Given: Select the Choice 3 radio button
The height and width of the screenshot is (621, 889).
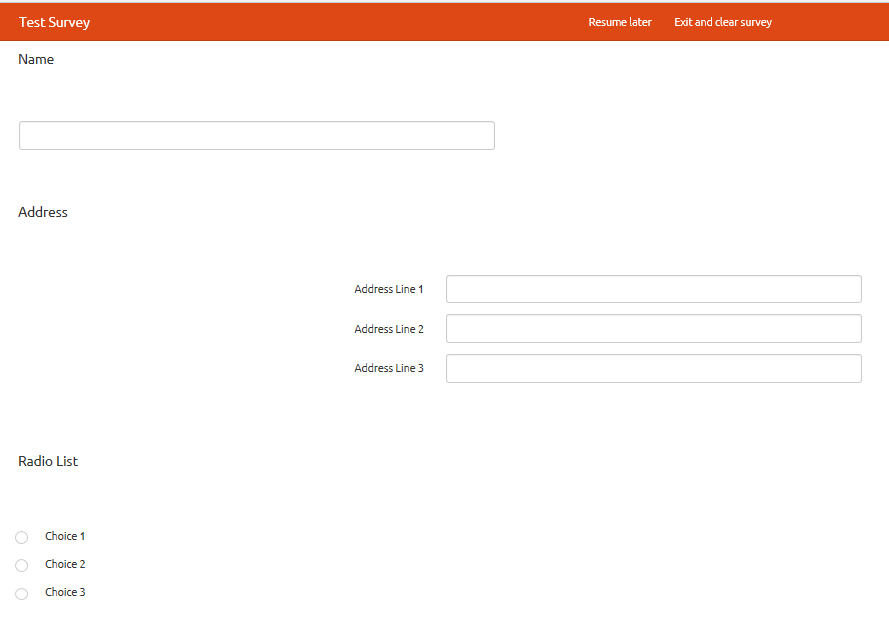Looking at the screenshot, I should 22,593.
